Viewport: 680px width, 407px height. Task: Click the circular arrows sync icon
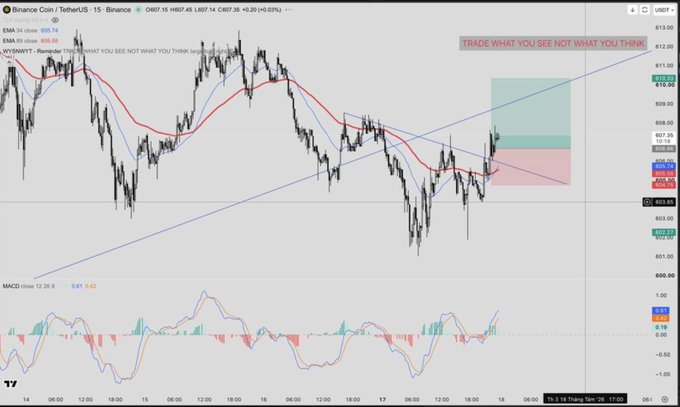point(645,10)
